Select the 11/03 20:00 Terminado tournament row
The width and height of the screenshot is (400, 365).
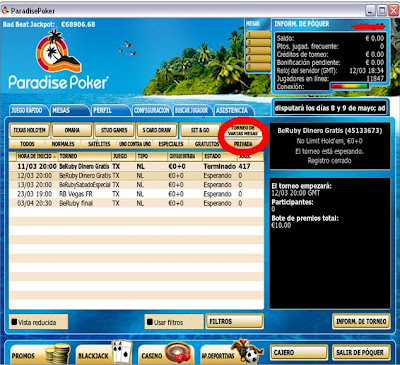[136, 166]
